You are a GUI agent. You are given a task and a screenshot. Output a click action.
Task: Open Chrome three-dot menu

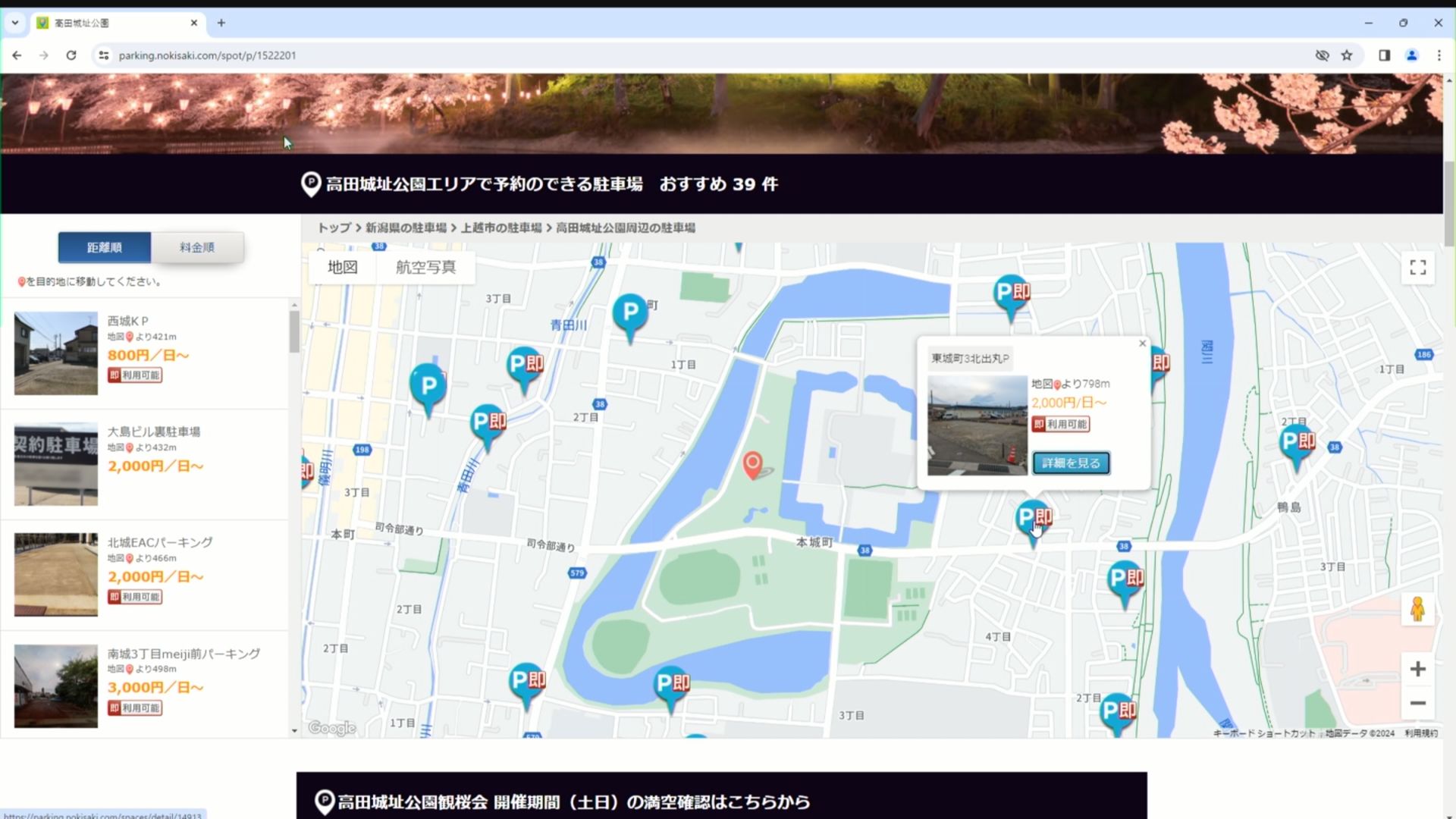click(1439, 55)
